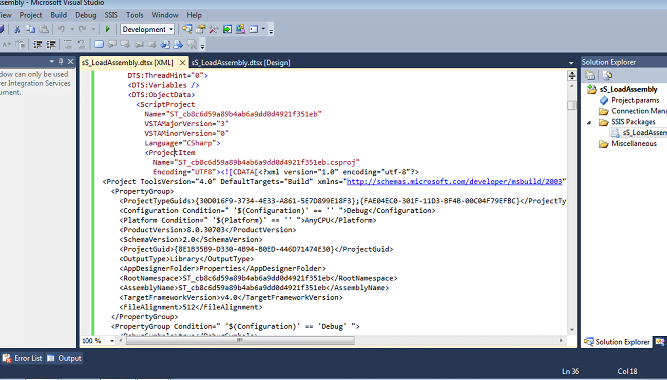The image size is (667, 380).
Task: Open the Window menu
Action: tap(165, 15)
